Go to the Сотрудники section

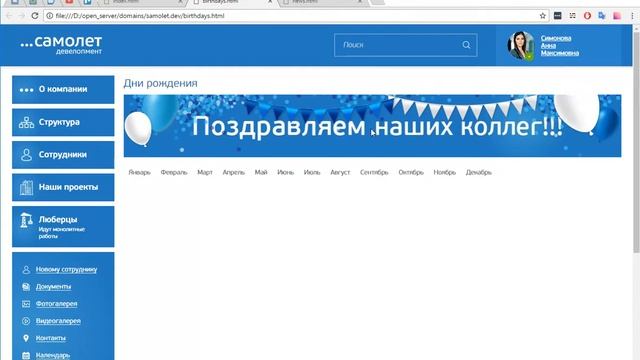point(63,155)
